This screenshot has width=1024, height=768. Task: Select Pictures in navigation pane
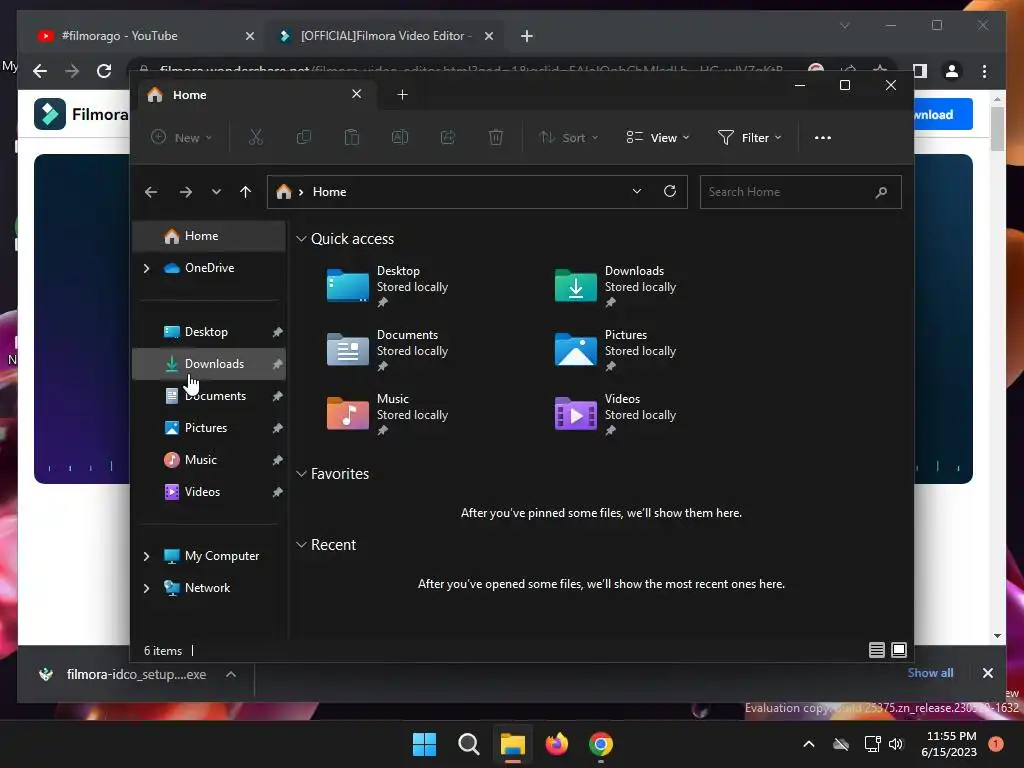point(209,428)
